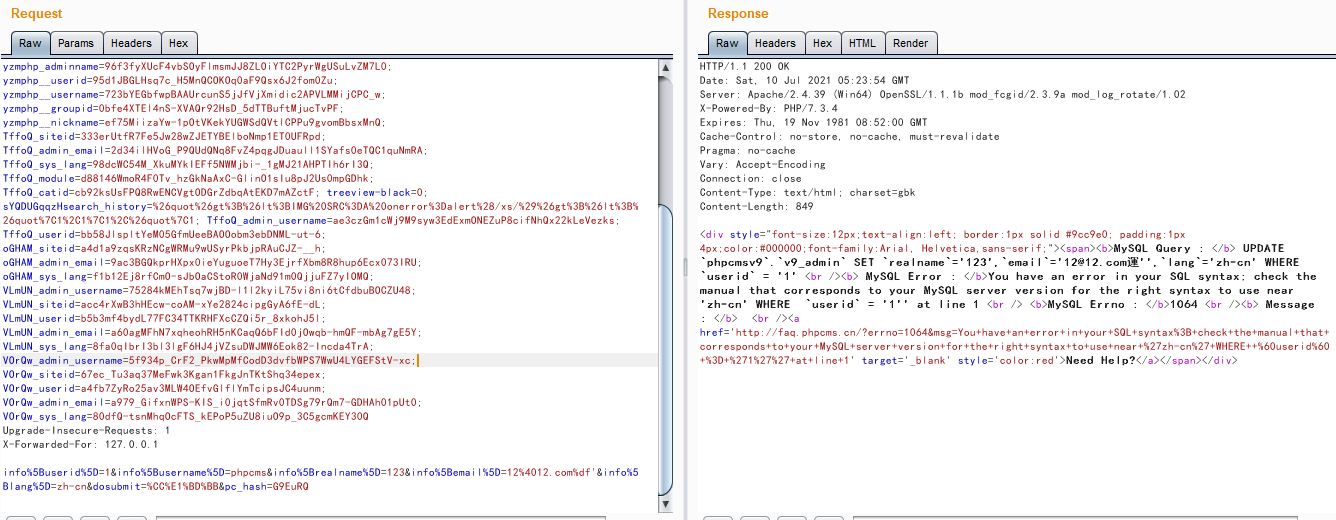This screenshot has height=520, width=1336.
Task: Switch to the Response Render tab
Action: click(910, 43)
